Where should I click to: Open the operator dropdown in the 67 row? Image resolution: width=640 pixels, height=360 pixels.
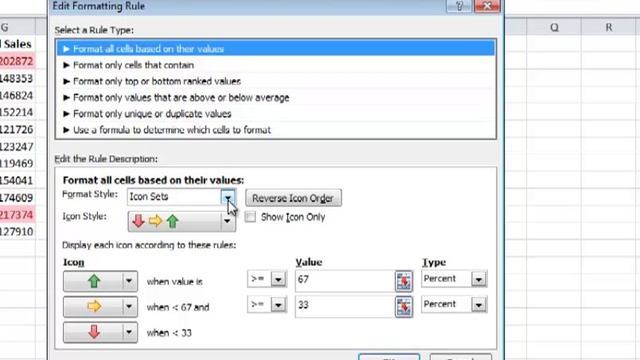(278, 280)
